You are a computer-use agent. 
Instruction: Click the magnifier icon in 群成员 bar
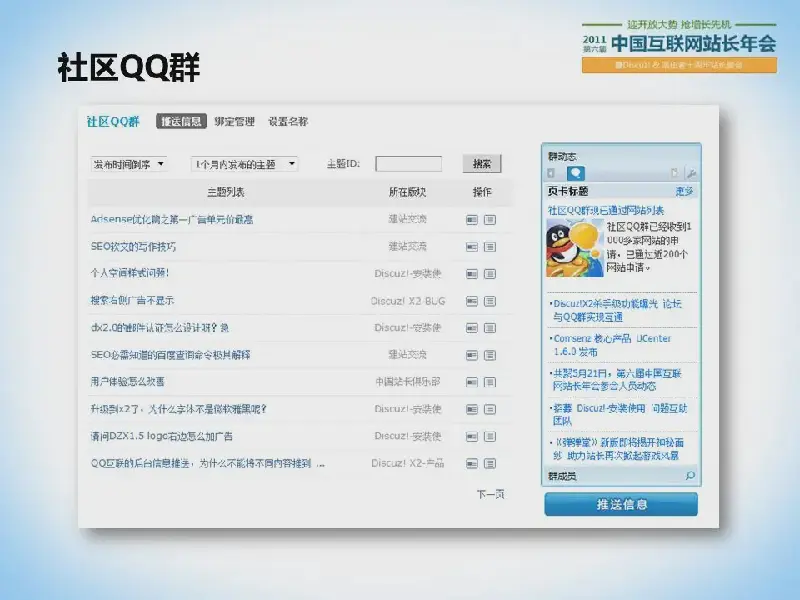690,476
